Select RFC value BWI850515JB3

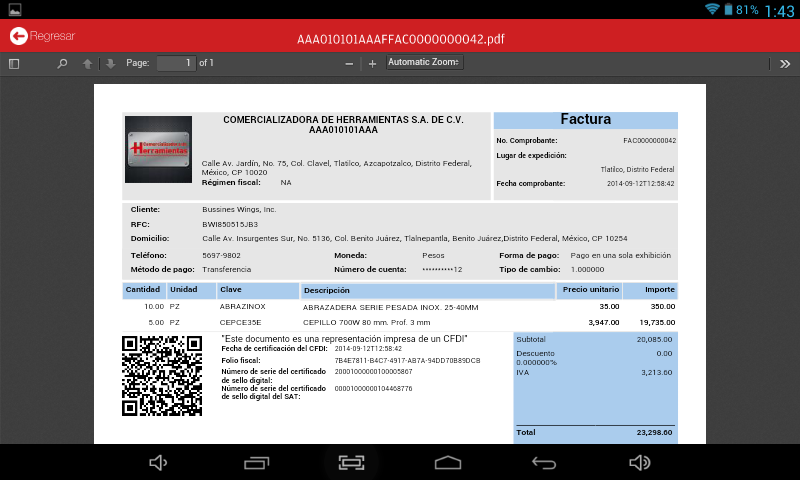click(x=230, y=224)
